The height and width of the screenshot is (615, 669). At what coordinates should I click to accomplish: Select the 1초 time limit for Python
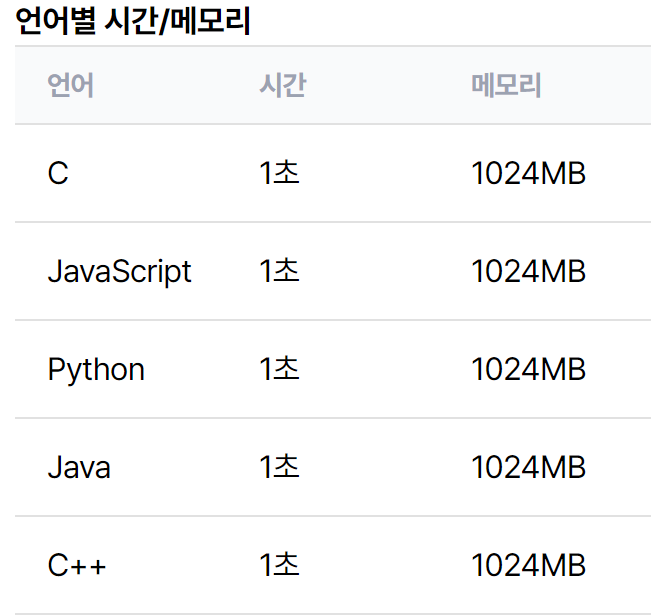(x=279, y=368)
